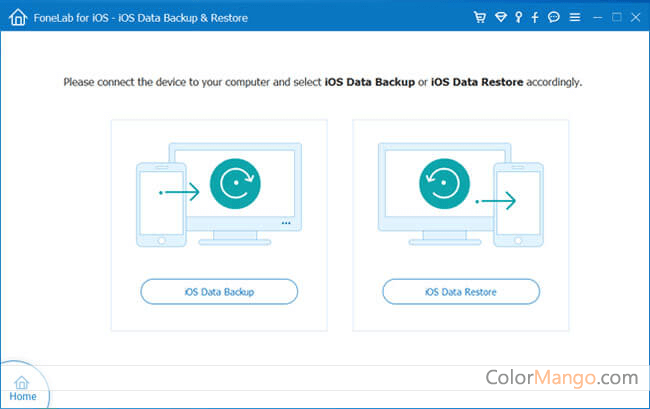
Task: Click the iOS Data Backup button
Action: coord(219,292)
